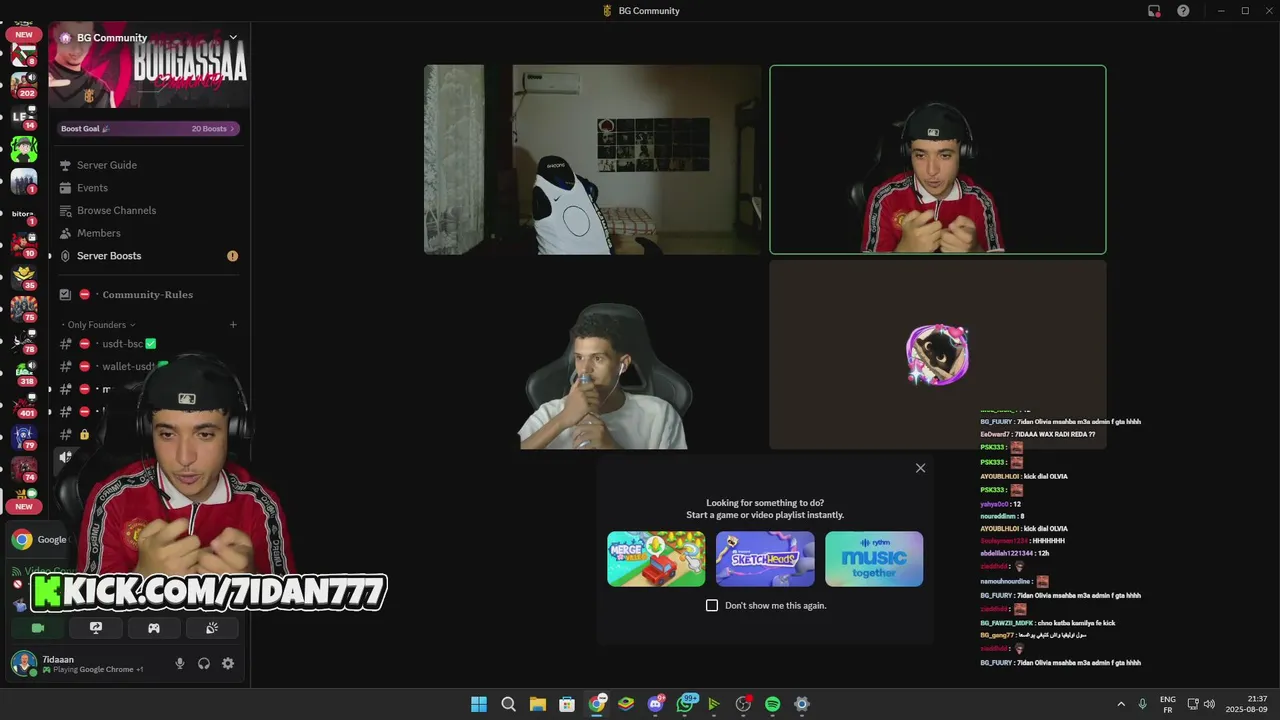
Task: Jump to NEW unread servers at bottom
Action: [23, 506]
